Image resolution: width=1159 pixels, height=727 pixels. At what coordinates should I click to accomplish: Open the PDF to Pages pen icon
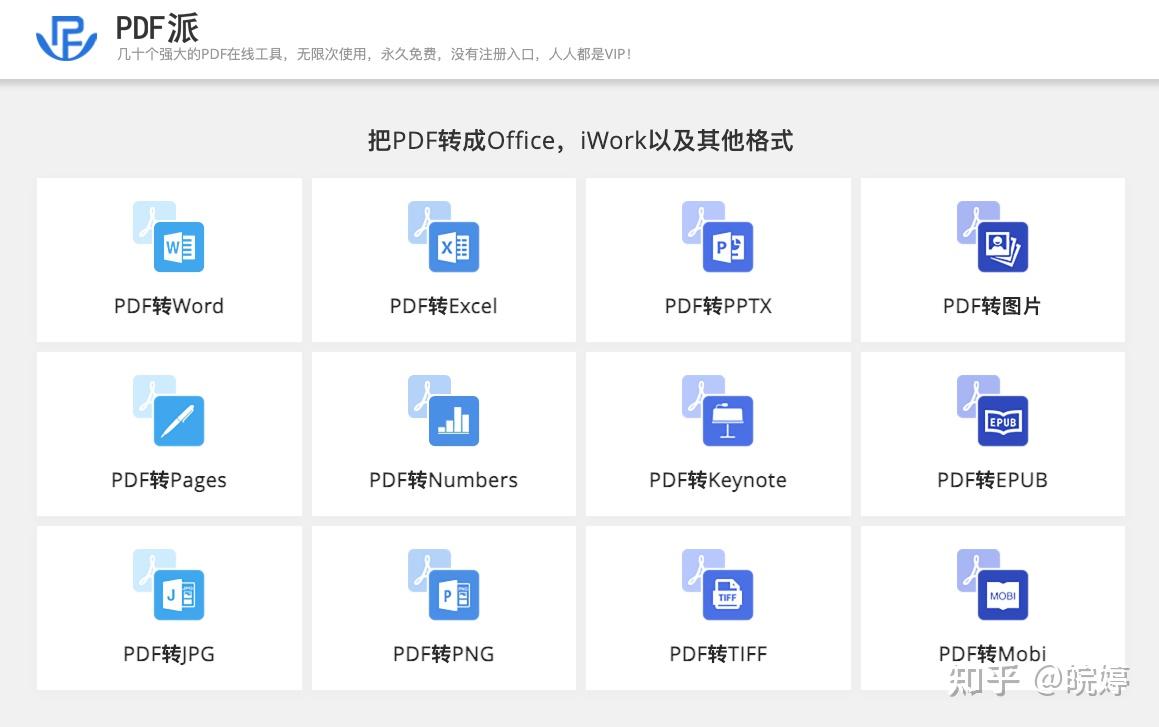click(x=169, y=411)
